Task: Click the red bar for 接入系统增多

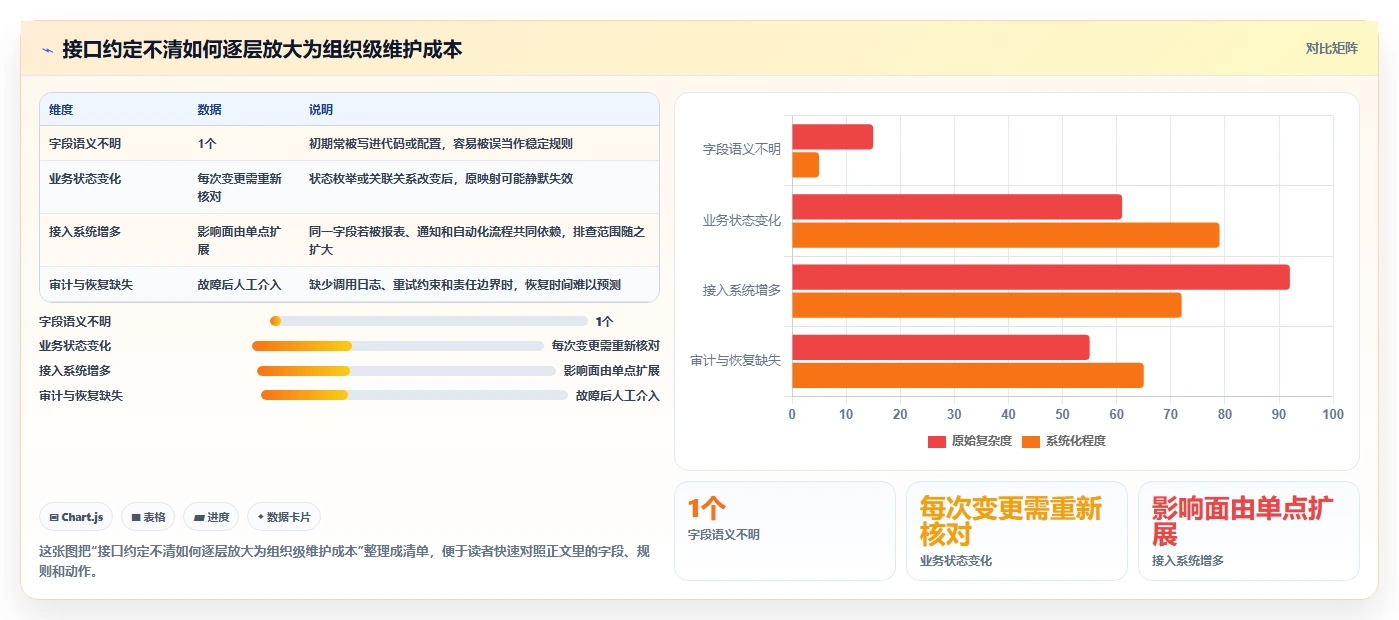Action: (1041, 277)
